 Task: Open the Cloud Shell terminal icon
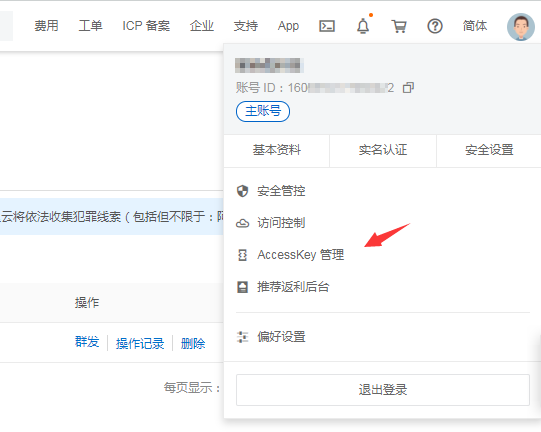[x=327, y=26]
